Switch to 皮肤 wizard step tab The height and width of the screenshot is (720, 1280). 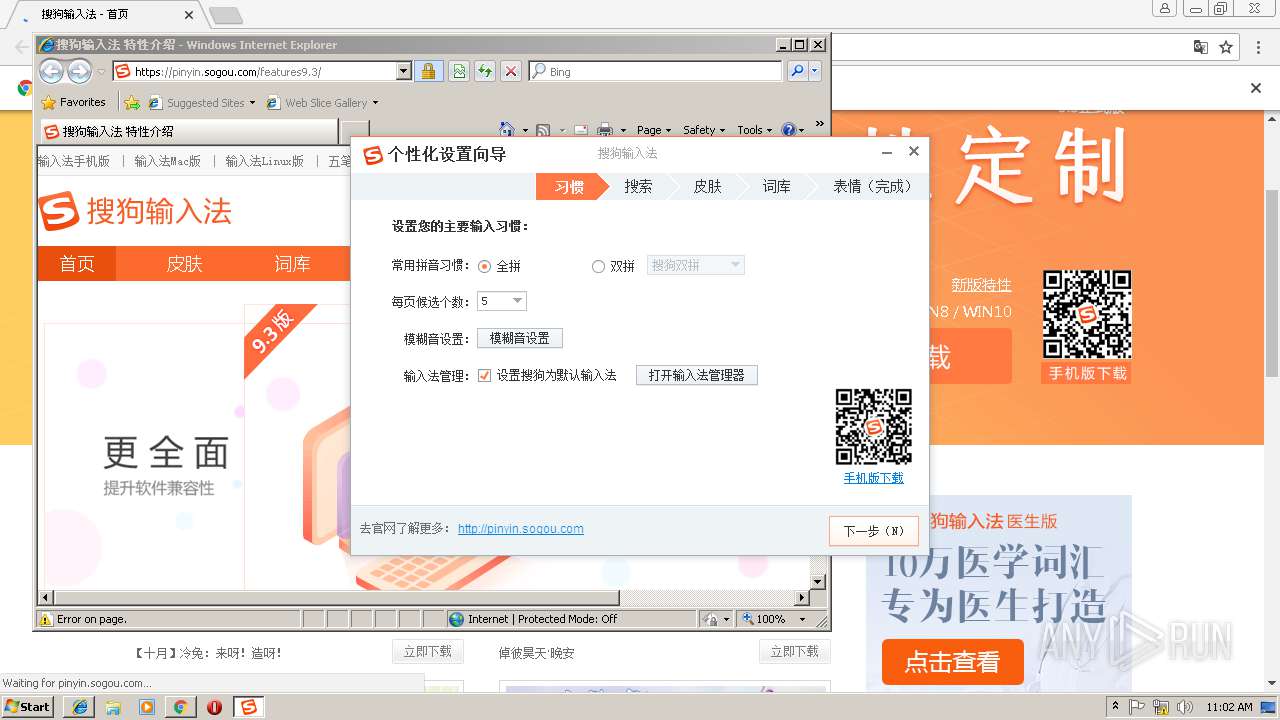tap(707, 186)
